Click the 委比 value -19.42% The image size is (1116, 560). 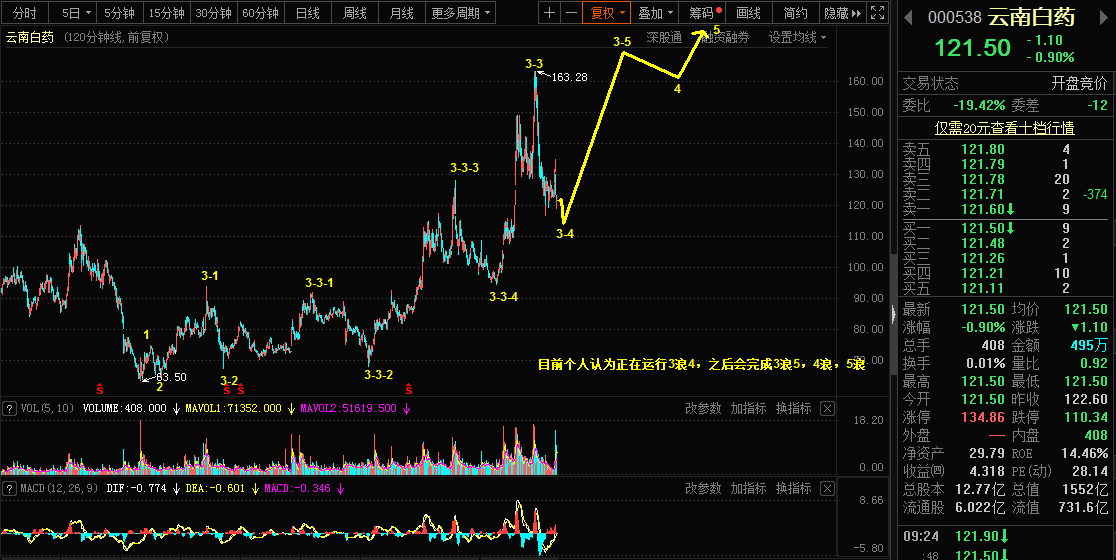[979, 105]
